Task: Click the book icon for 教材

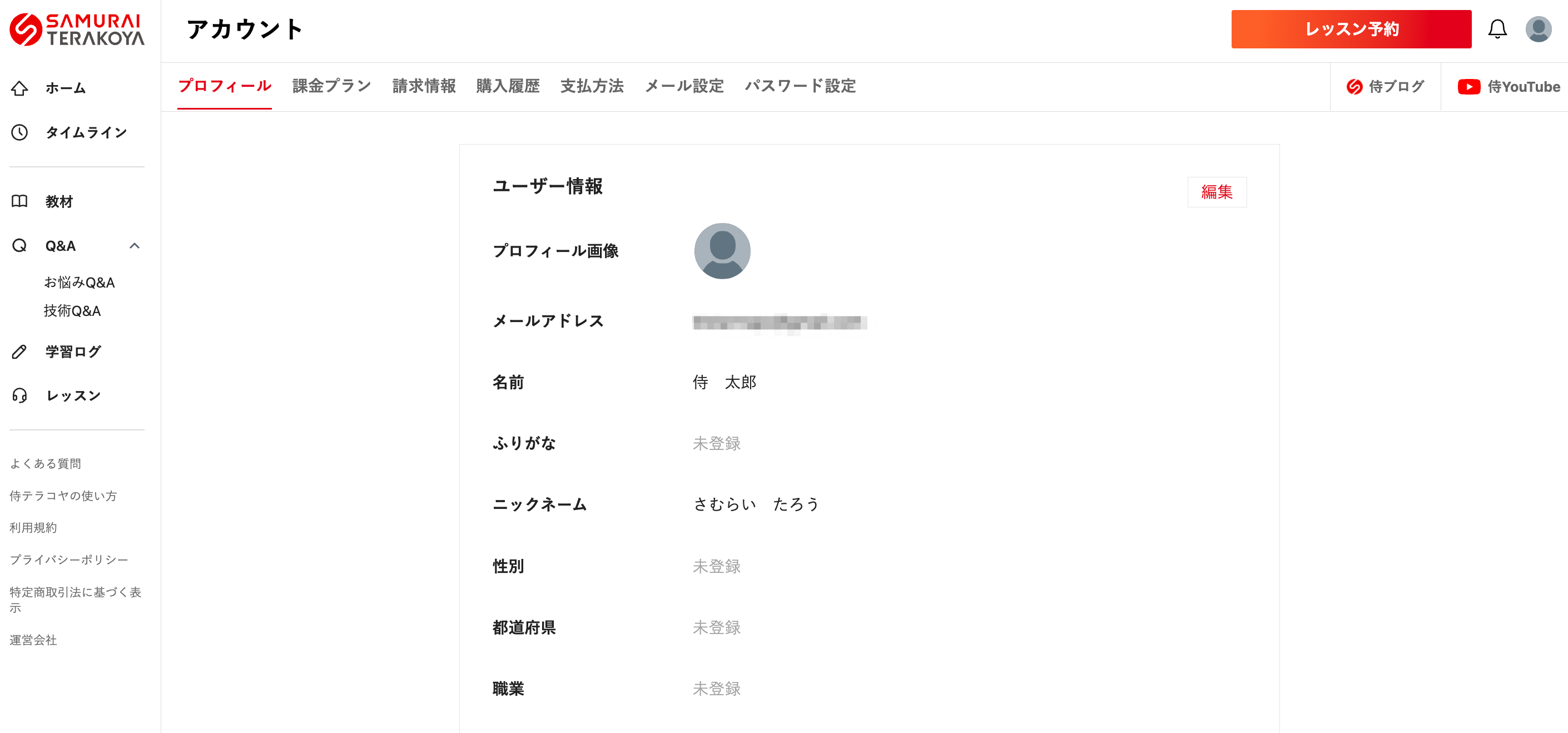Action: click(19, 201)
